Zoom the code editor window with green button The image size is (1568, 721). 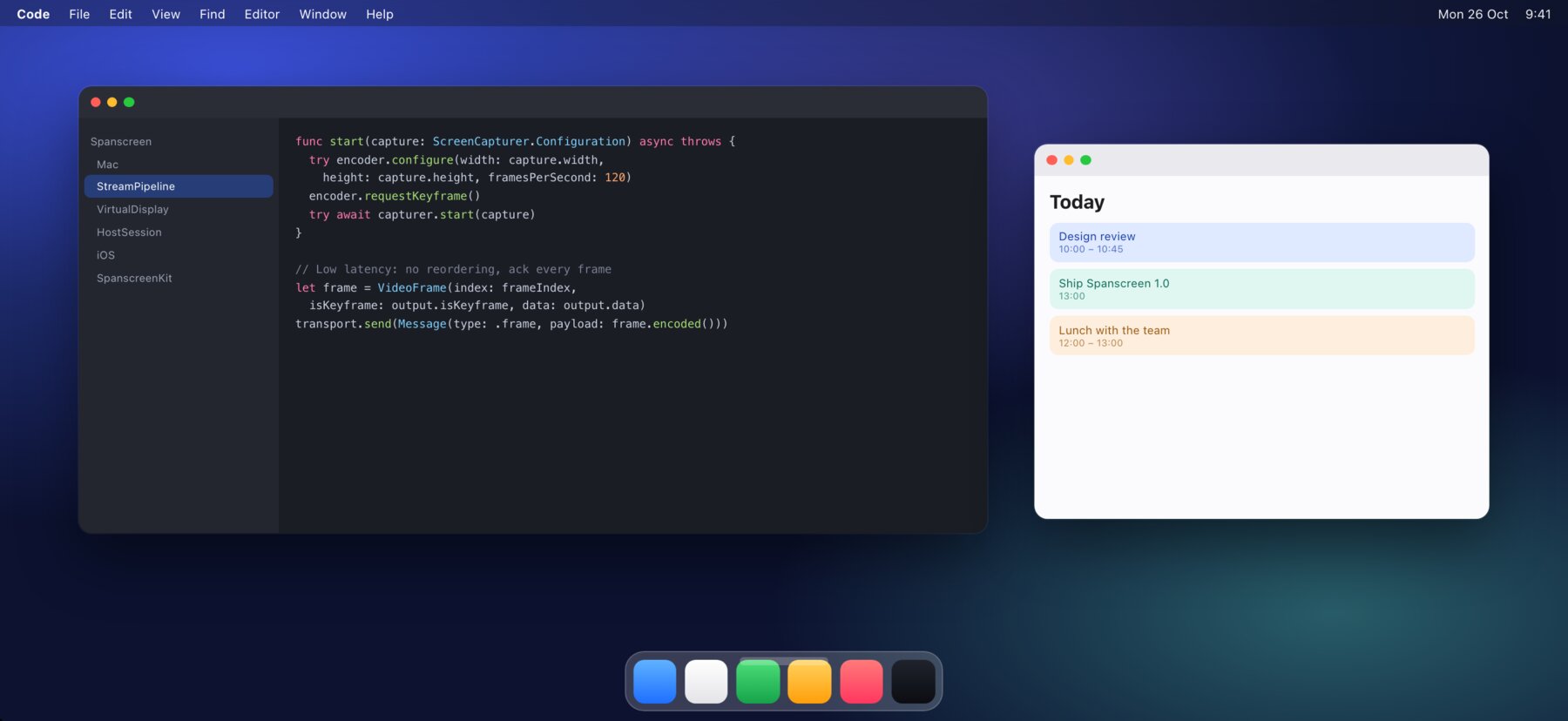coord(129,102)
